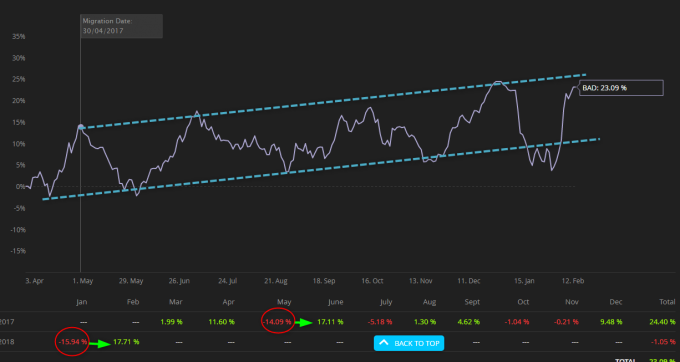Click the 12. Feb date axis label
The image size is (680, 362).
[573, 281]
